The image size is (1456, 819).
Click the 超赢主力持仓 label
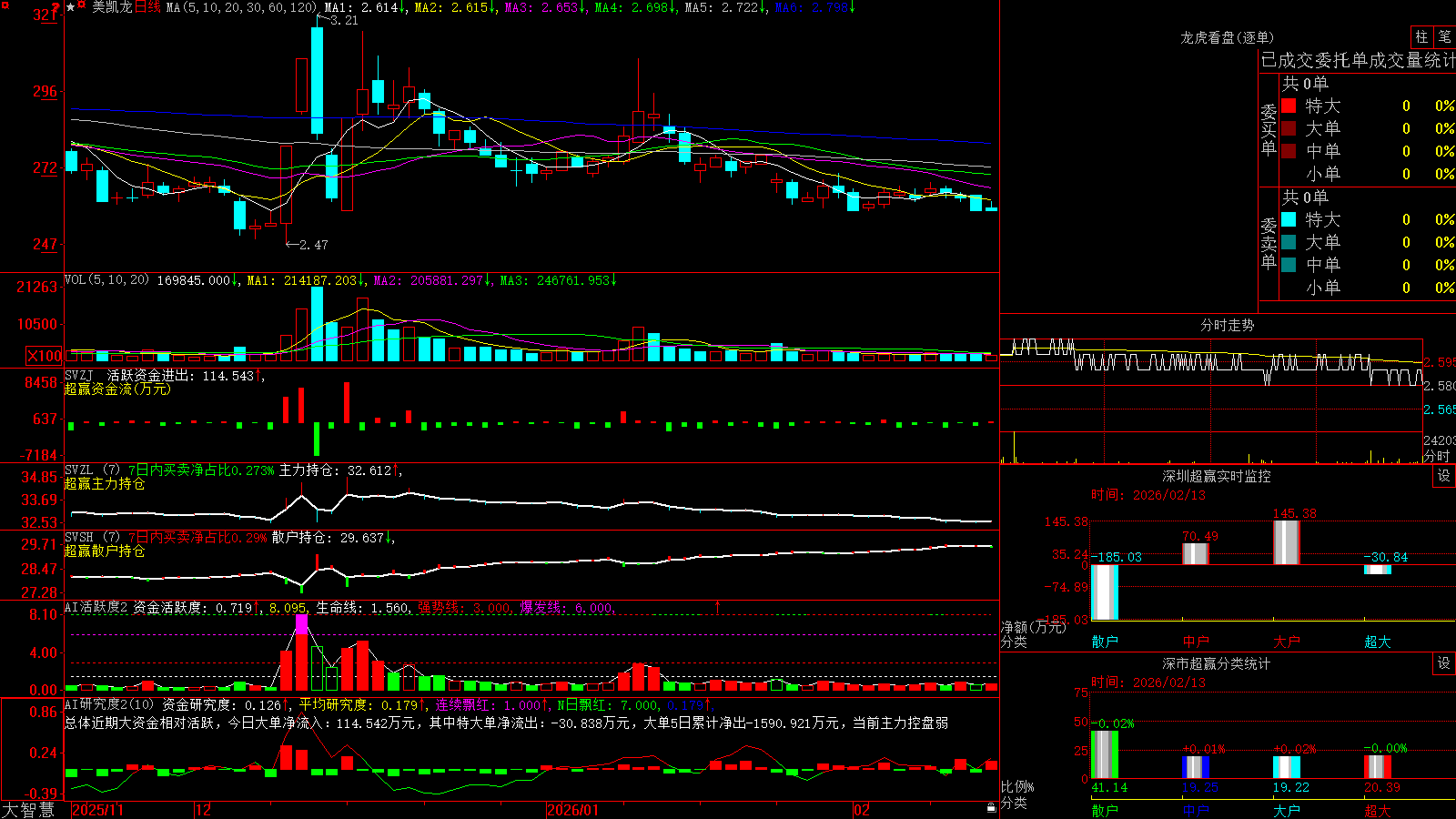point(105,484)
